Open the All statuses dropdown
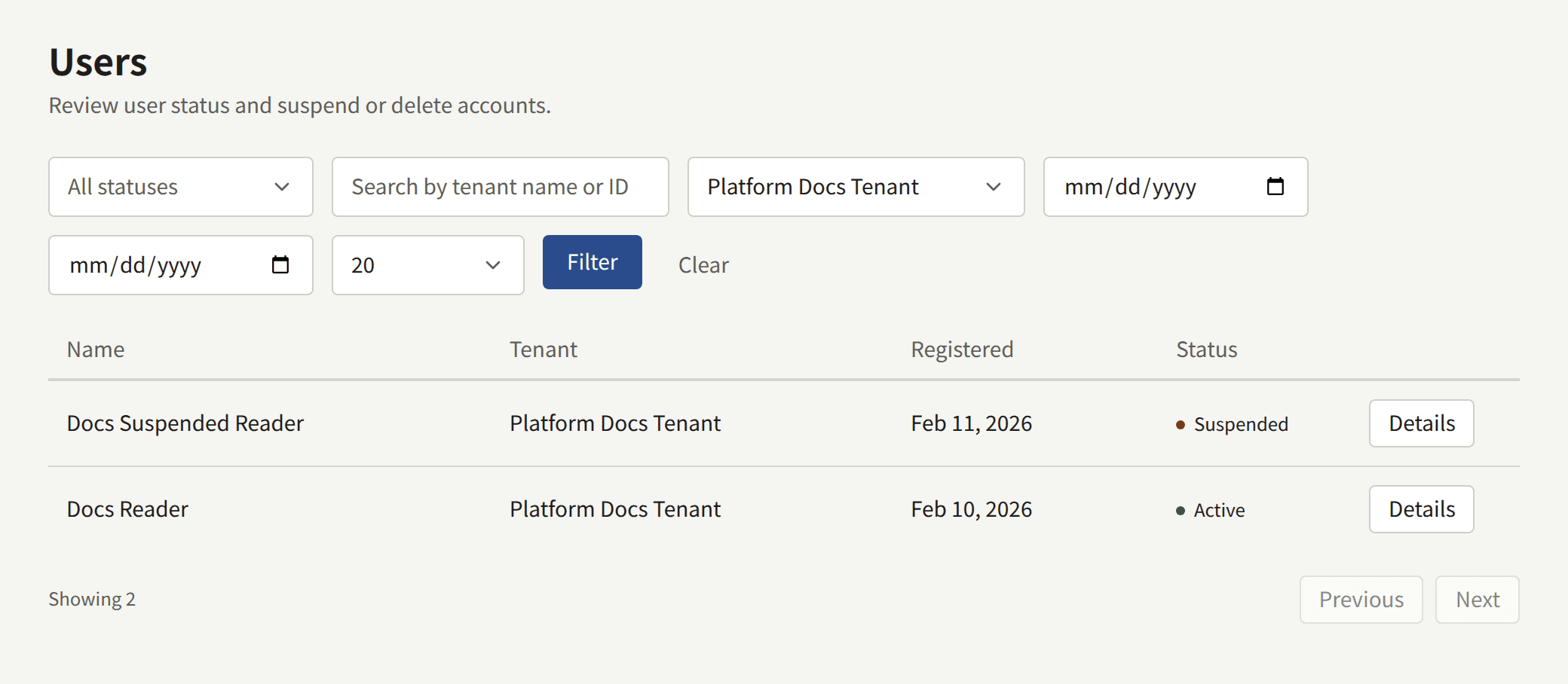The width and height of the screenshot is (1568, 684). click(181, 187)
